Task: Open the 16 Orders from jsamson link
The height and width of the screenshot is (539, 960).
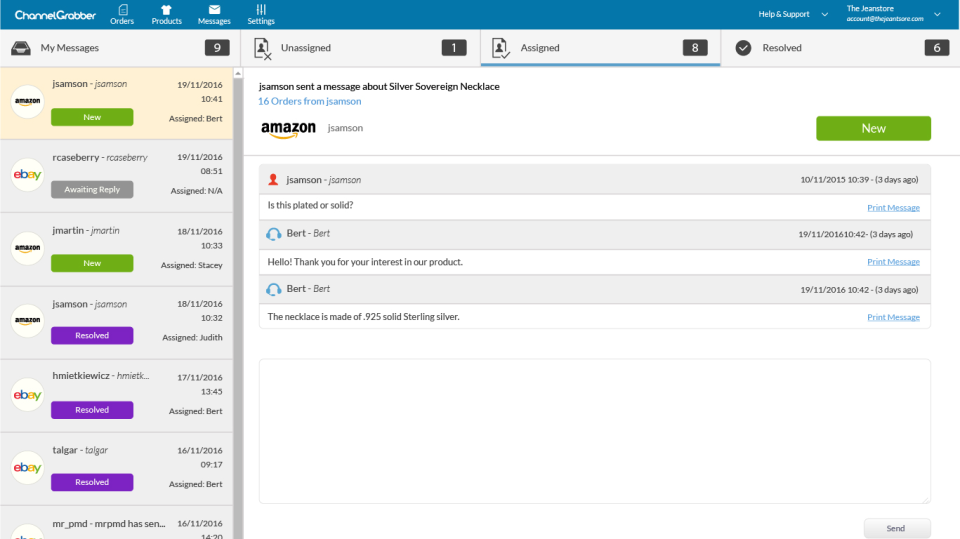Action: coord(309,102)
